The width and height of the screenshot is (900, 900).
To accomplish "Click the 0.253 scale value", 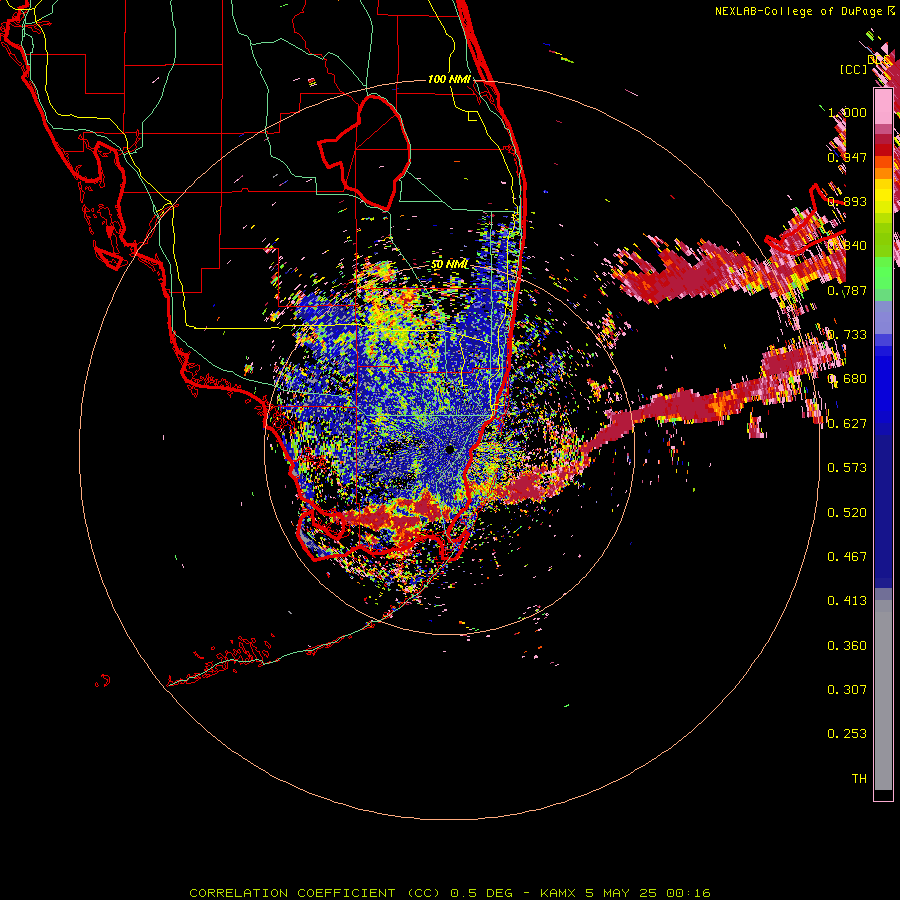I will 847,734.
